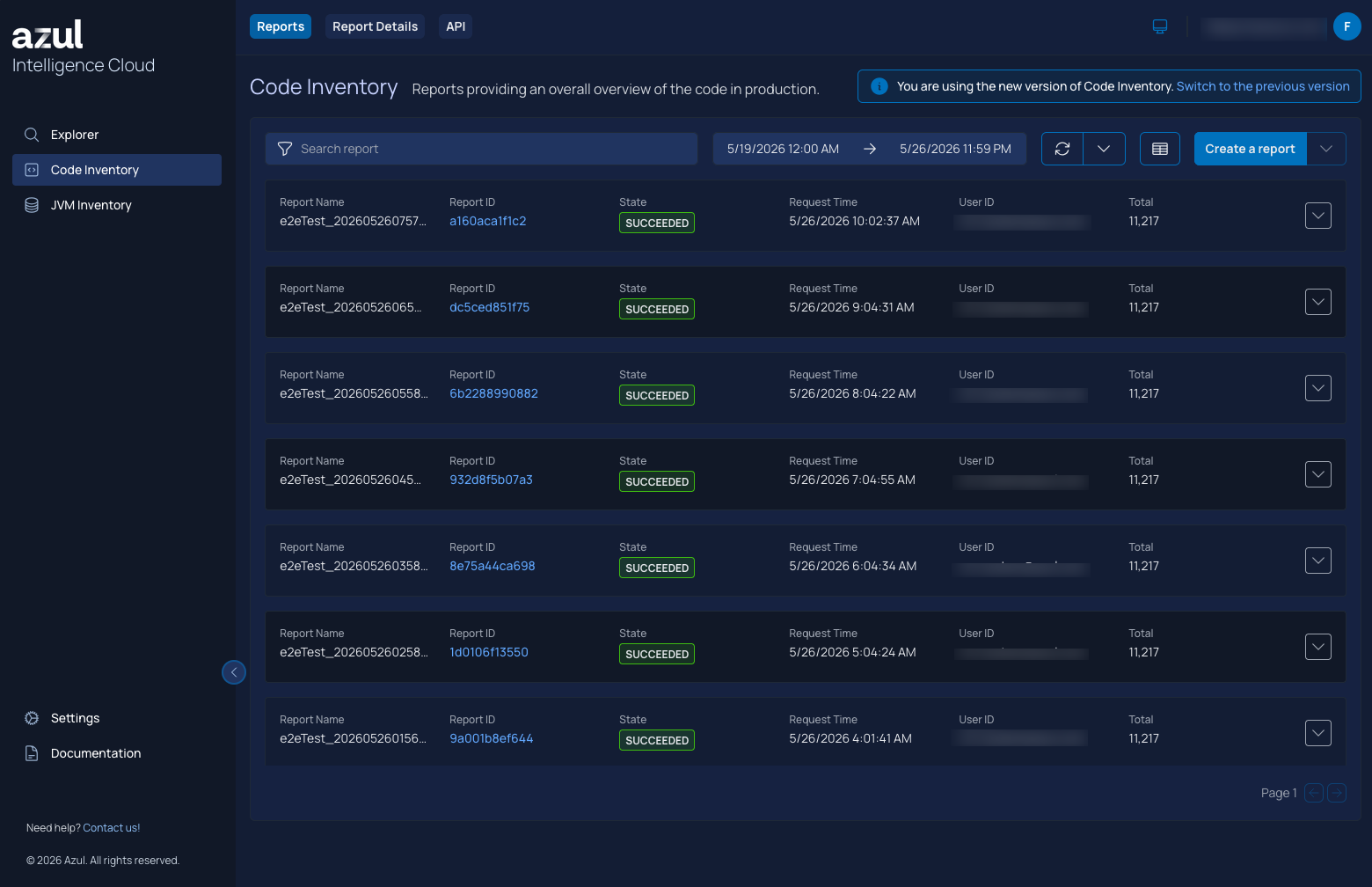This screenshot has height=887, width=1372.
Task: Open report ID 8e75a44ca698 link
Action: point(493,566)
